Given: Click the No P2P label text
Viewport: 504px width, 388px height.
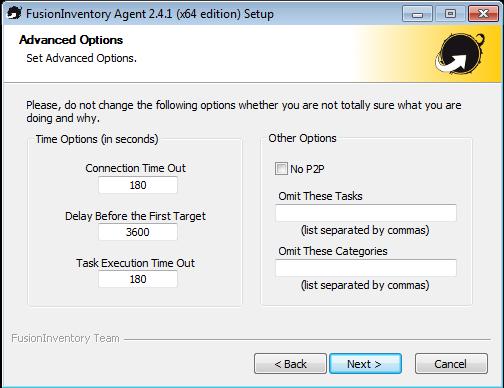Looking at the screenshot, I should tap(307, 169).
